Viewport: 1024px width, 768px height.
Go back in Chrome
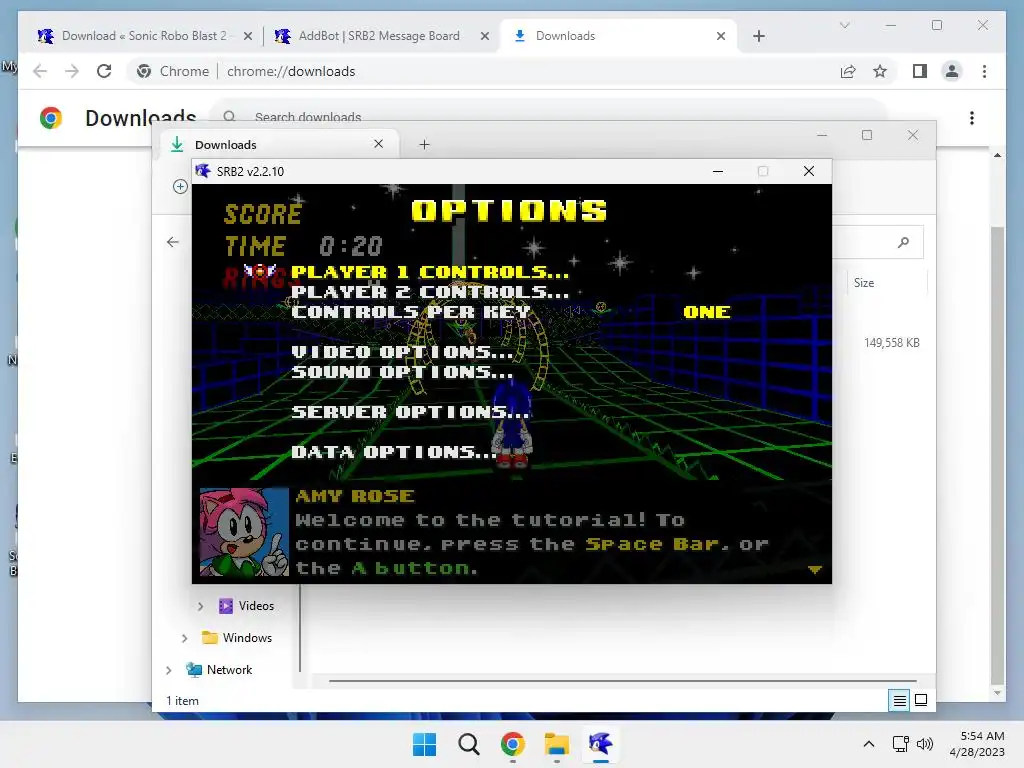click(x=40, y=71)
